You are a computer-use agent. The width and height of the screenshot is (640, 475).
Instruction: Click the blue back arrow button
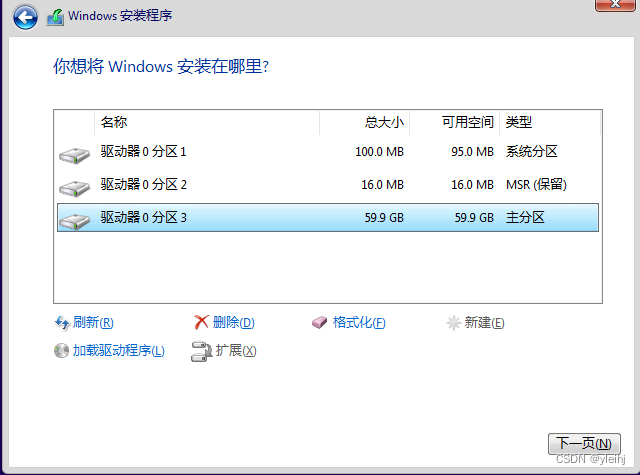pyautogui.click(x=25, y=17)
